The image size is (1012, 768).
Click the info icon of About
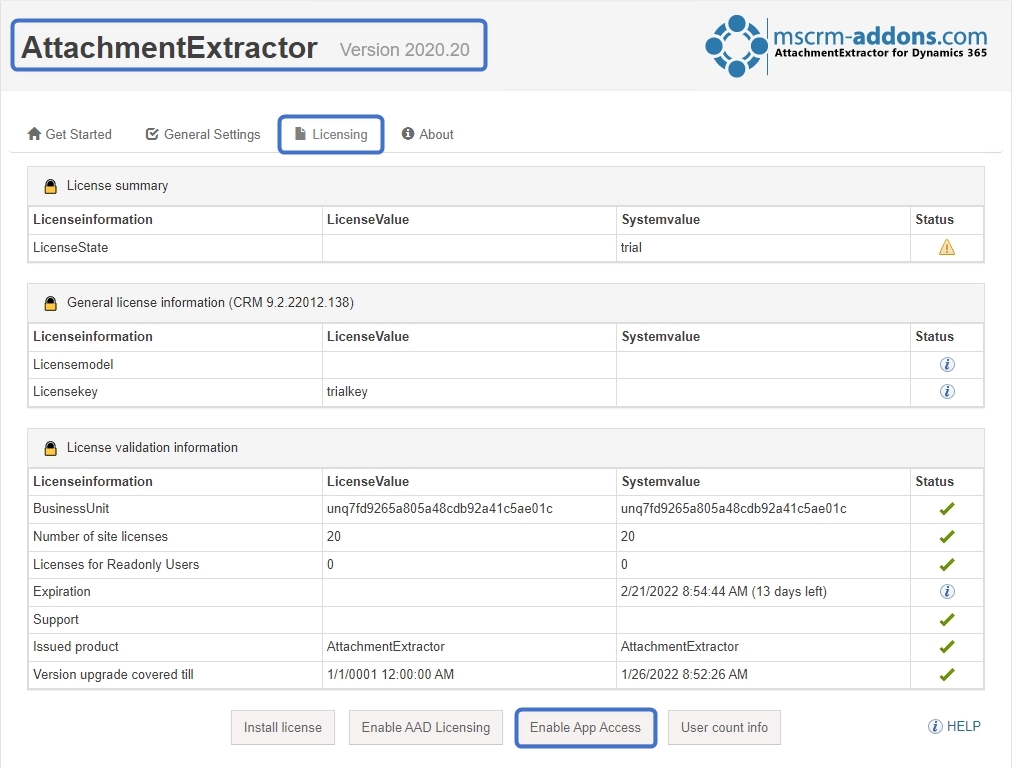pyautogui.click(x=408, y=134)
